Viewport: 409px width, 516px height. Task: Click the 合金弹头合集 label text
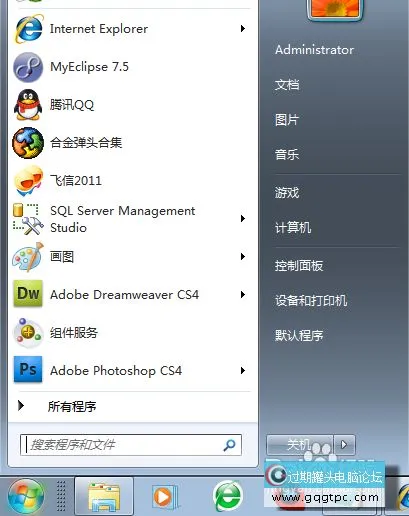coord(86,143)
